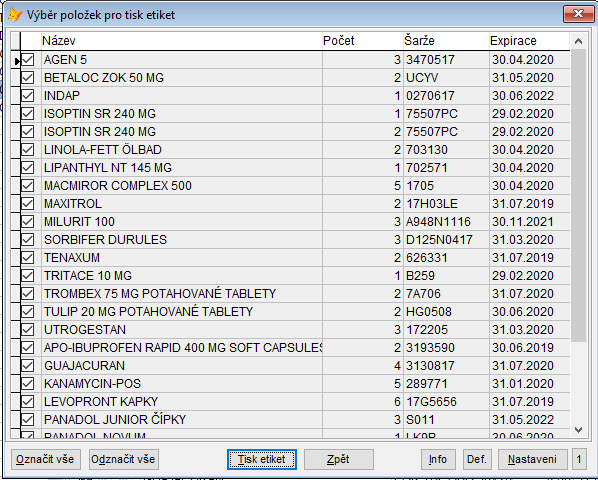Uncheck the BETALOC ZOK 50 MG checkbox

[x=27, y=77]
